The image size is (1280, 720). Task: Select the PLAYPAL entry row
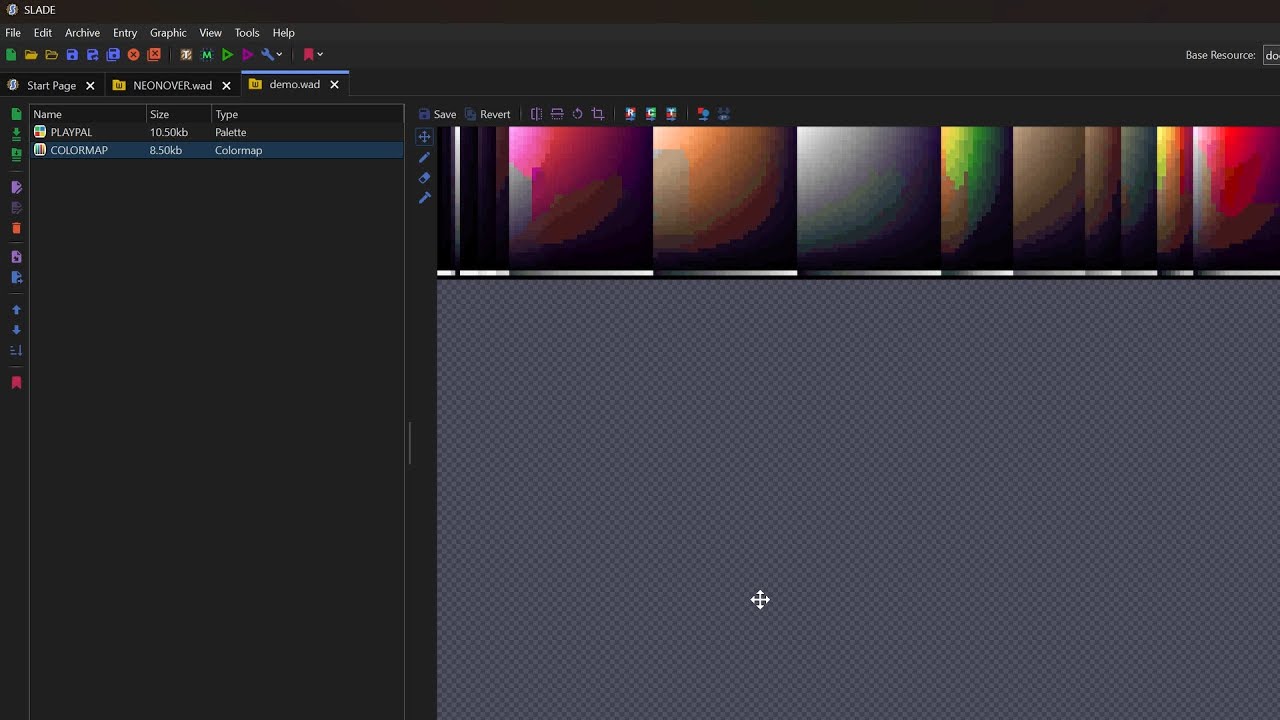[217, 132]
